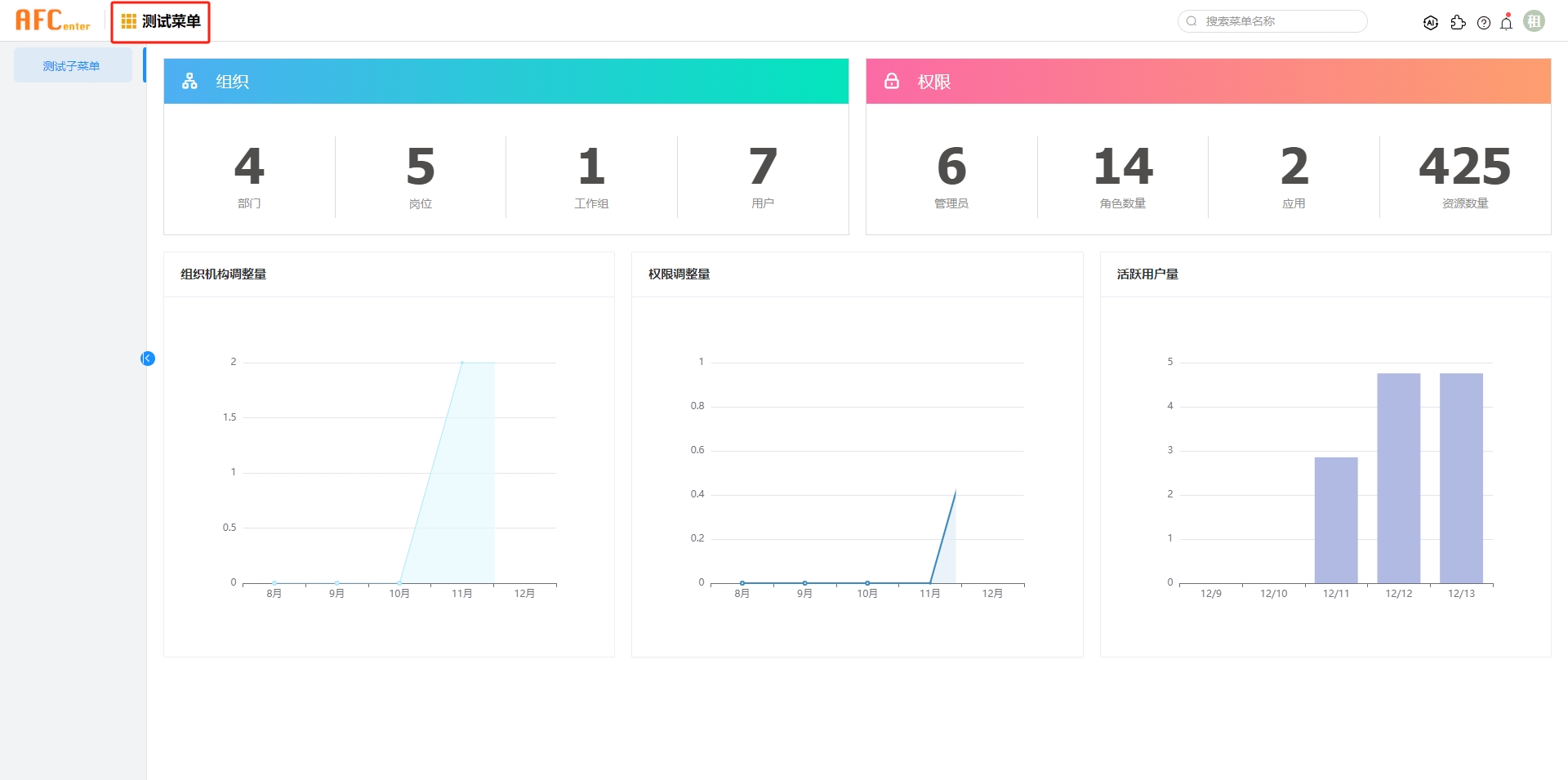Click the AFCenter logo
1568x780 pixels.
point(53,20)
